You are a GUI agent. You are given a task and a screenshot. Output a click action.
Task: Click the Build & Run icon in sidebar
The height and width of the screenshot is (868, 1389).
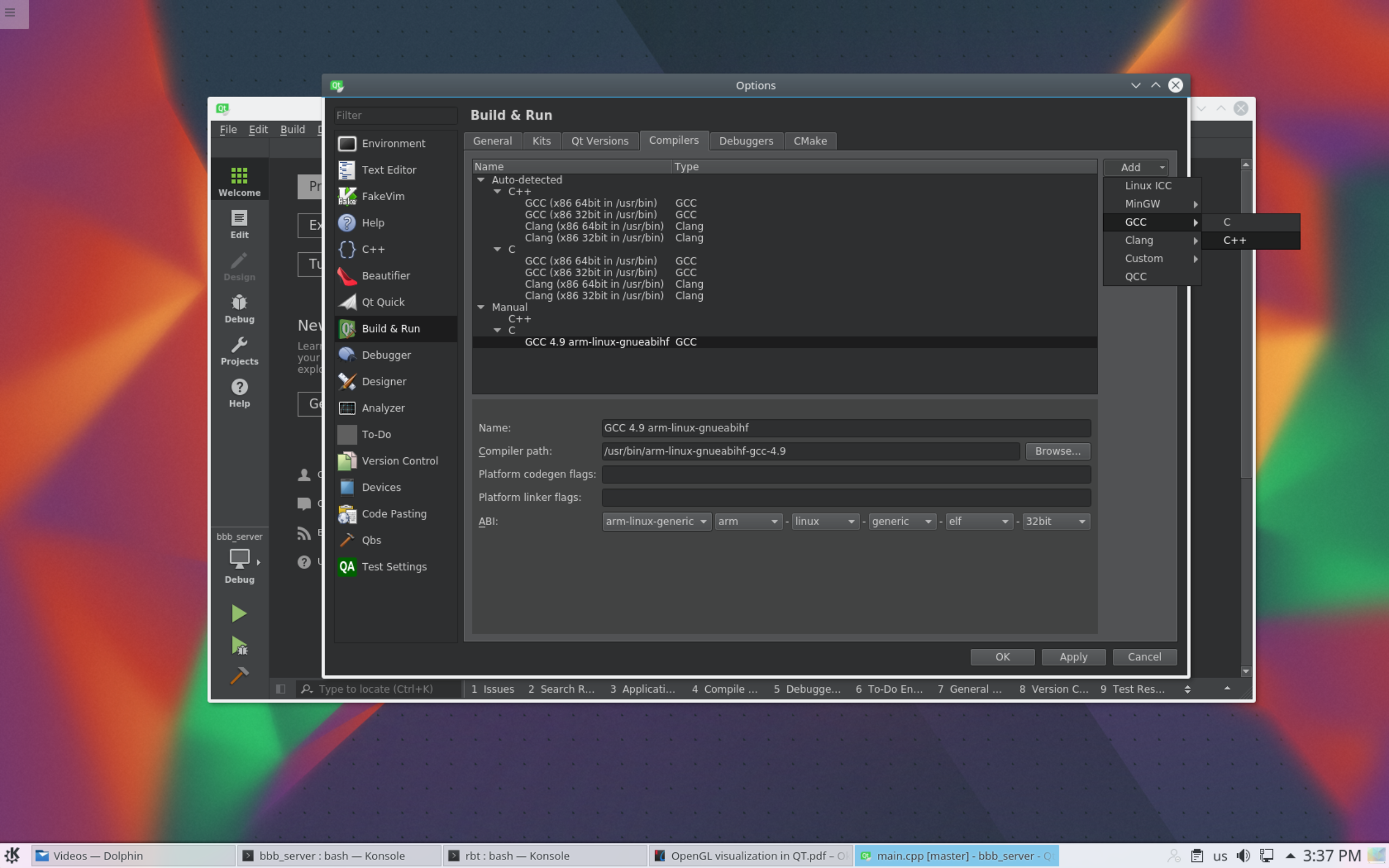click(x=346, y=328)
